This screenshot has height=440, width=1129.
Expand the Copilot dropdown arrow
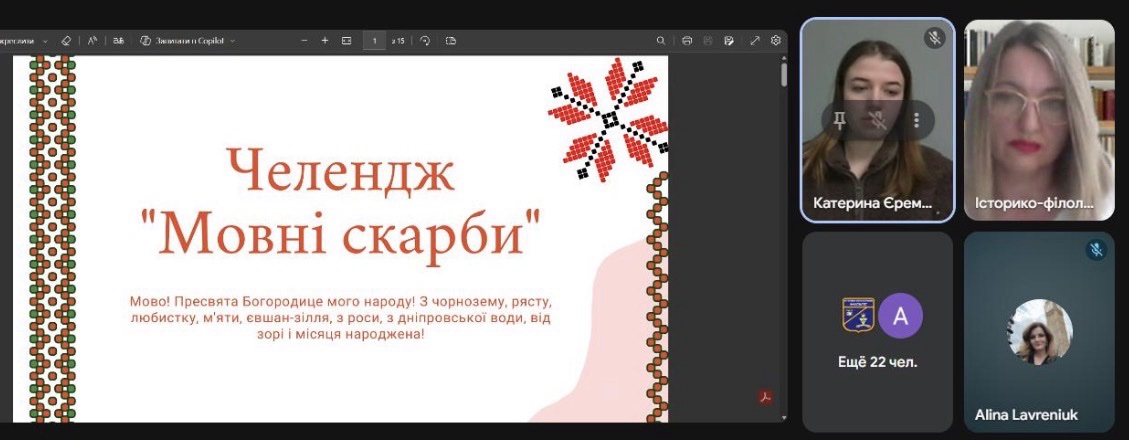(x=233, y=41)
